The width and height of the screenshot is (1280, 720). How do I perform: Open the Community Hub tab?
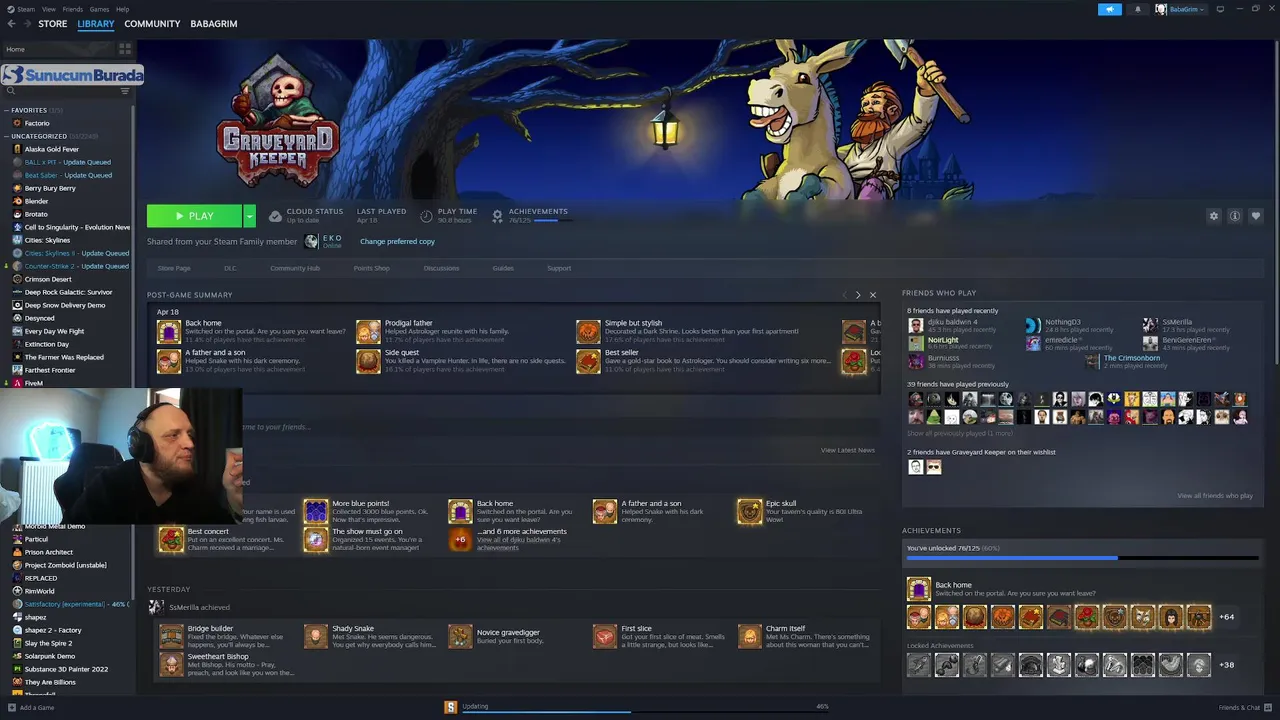point(295,268)
